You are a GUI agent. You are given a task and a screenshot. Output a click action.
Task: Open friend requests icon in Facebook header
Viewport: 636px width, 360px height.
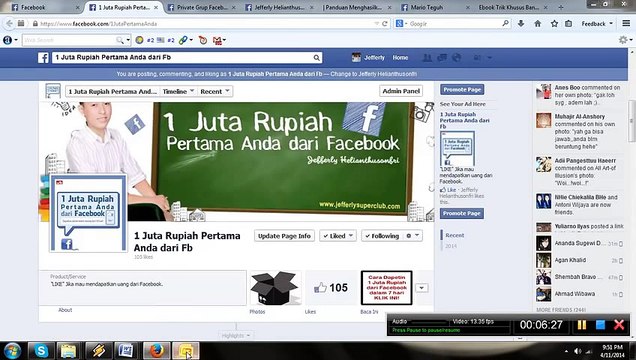coord(427,58)
